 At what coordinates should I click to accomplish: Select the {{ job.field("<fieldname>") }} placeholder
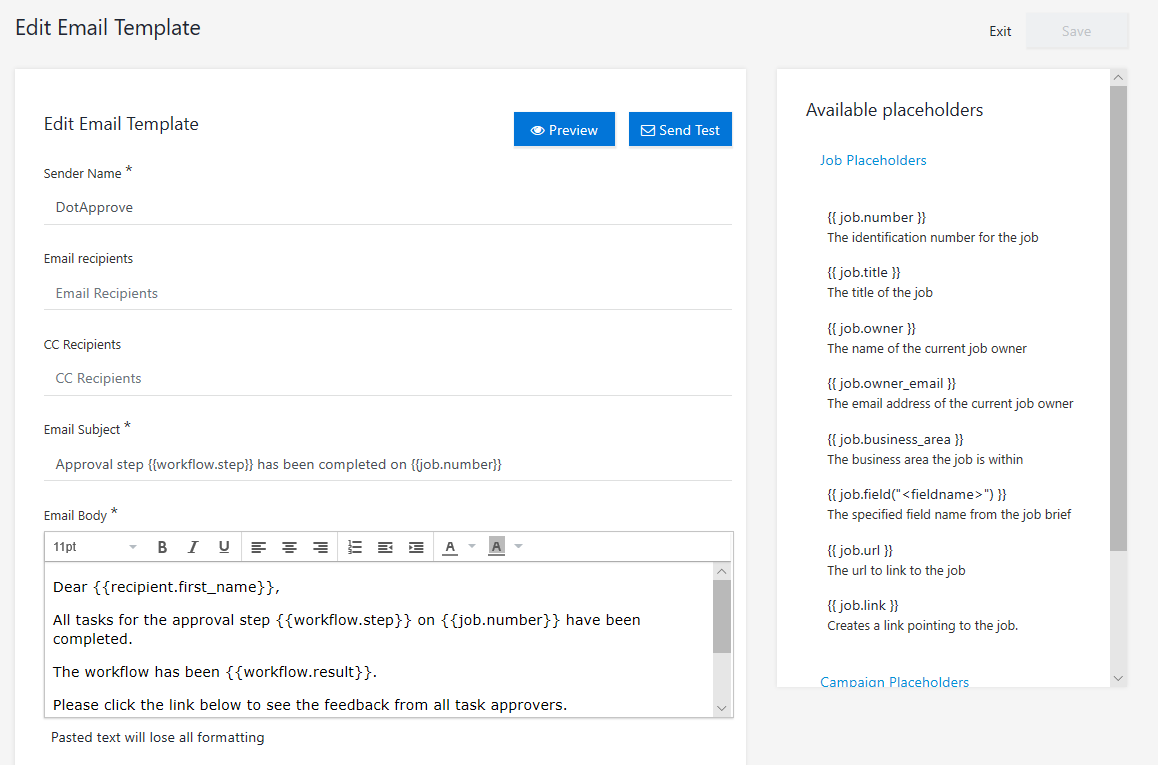click(917, 494)
